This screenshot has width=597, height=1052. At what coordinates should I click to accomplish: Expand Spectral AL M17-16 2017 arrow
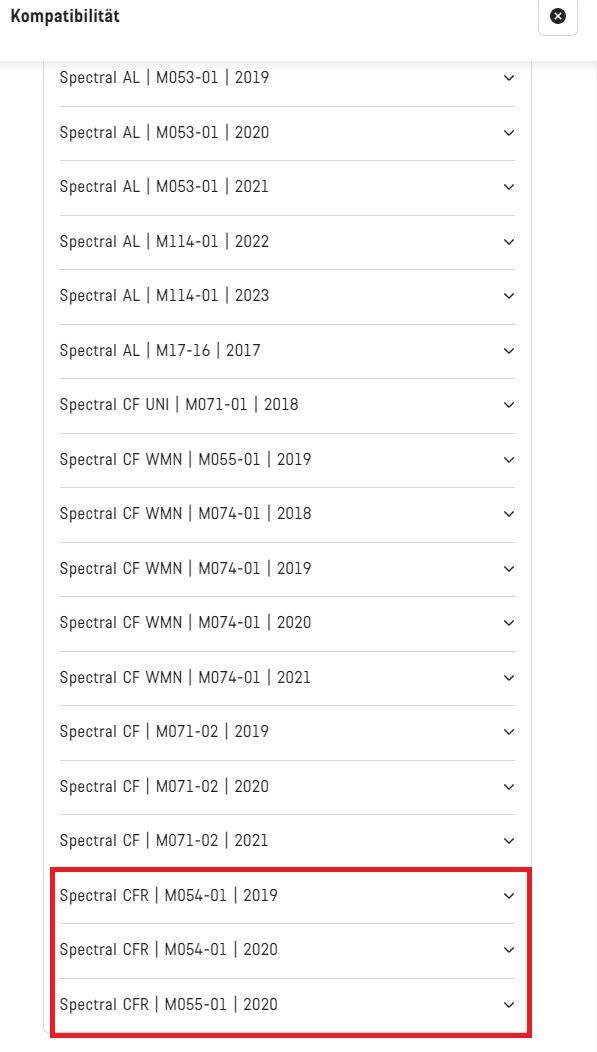point(509,351)
